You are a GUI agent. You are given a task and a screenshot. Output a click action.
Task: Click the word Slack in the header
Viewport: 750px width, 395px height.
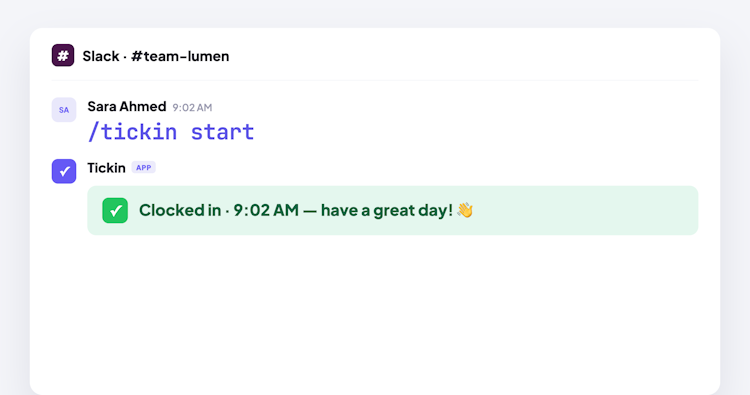coord(100,56)
